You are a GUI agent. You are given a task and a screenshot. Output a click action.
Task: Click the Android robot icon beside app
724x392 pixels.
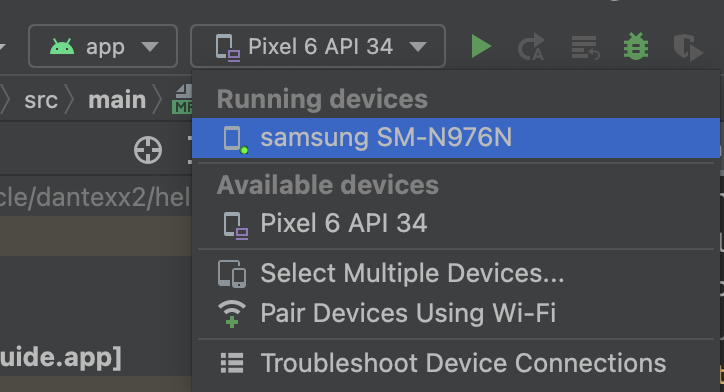pyautogui.click(x=62, y=47)
